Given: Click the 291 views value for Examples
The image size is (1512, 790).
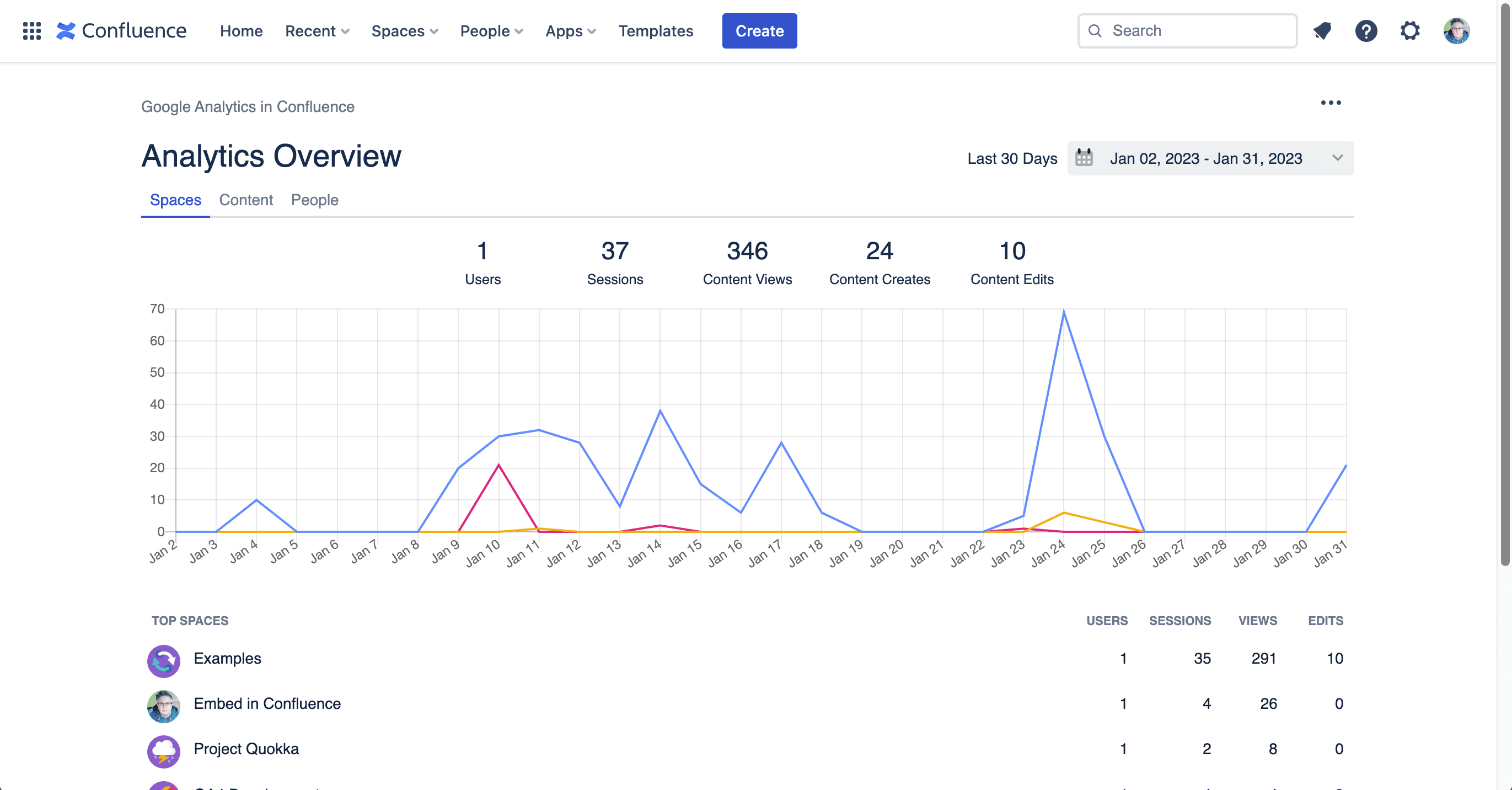Looking at the screenshot, I should tap(1264, 659).
